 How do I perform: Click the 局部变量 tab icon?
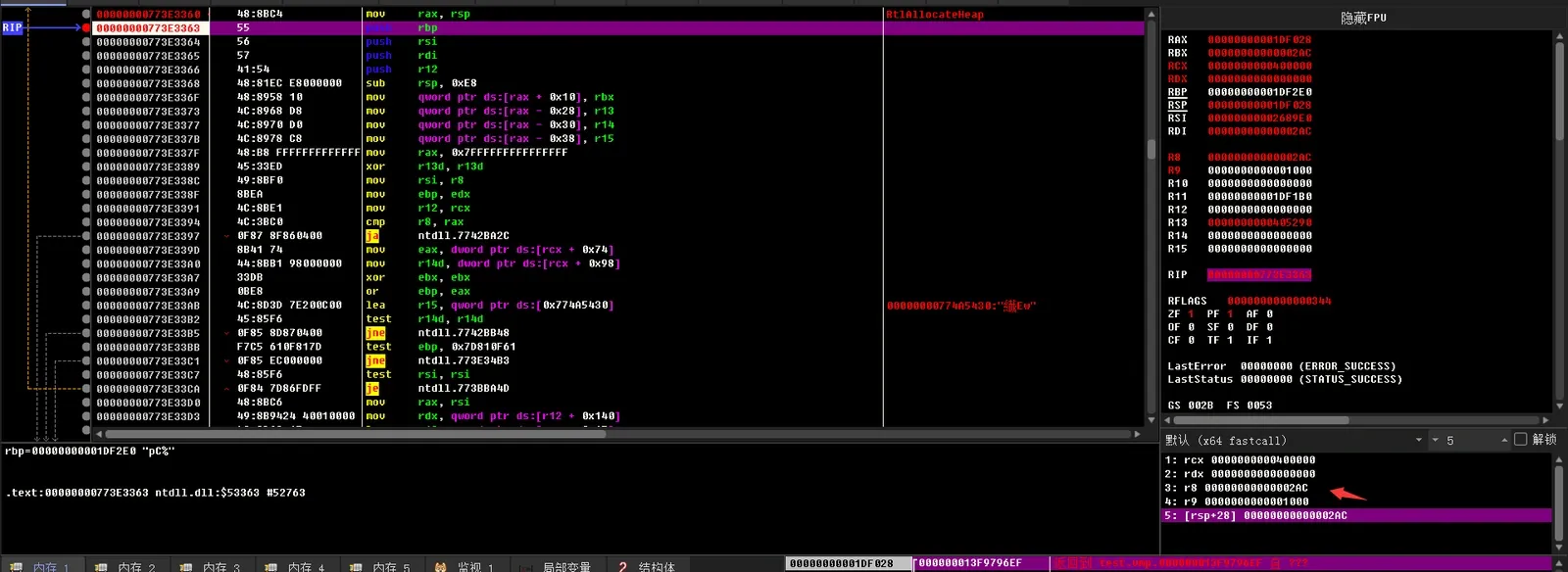tap(526, 567)
